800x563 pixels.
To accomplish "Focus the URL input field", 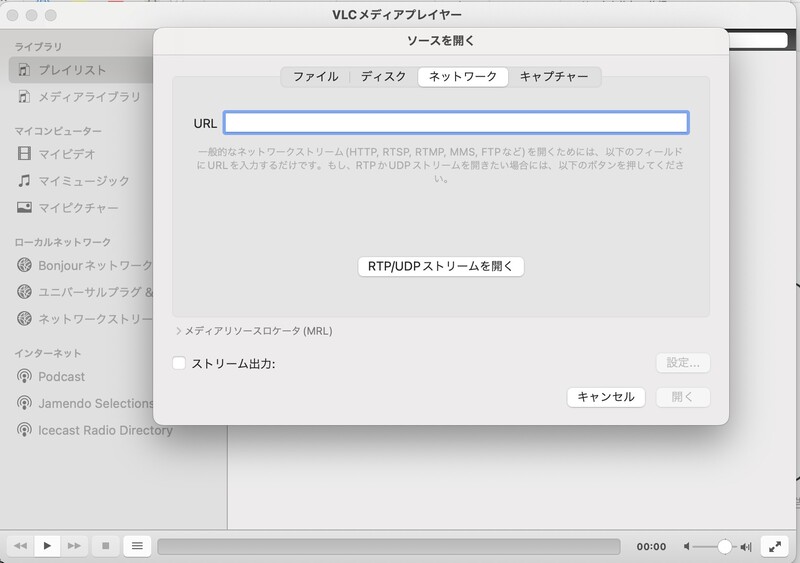I will (x=456, y=123).
